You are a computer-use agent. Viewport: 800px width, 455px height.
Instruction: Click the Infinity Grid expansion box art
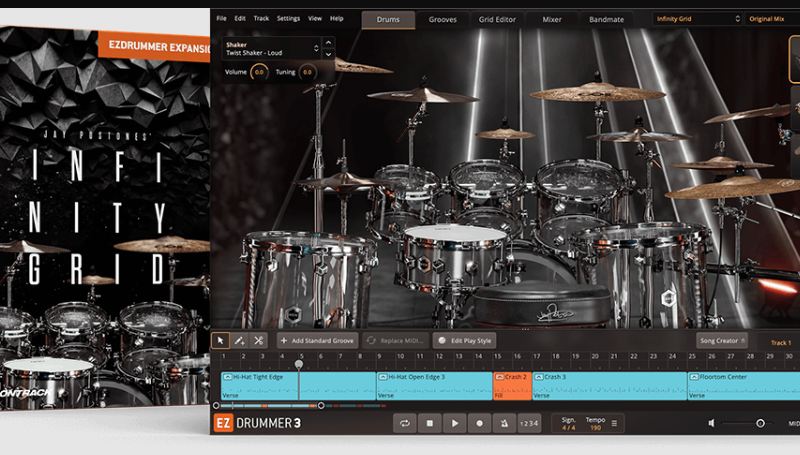105,217
